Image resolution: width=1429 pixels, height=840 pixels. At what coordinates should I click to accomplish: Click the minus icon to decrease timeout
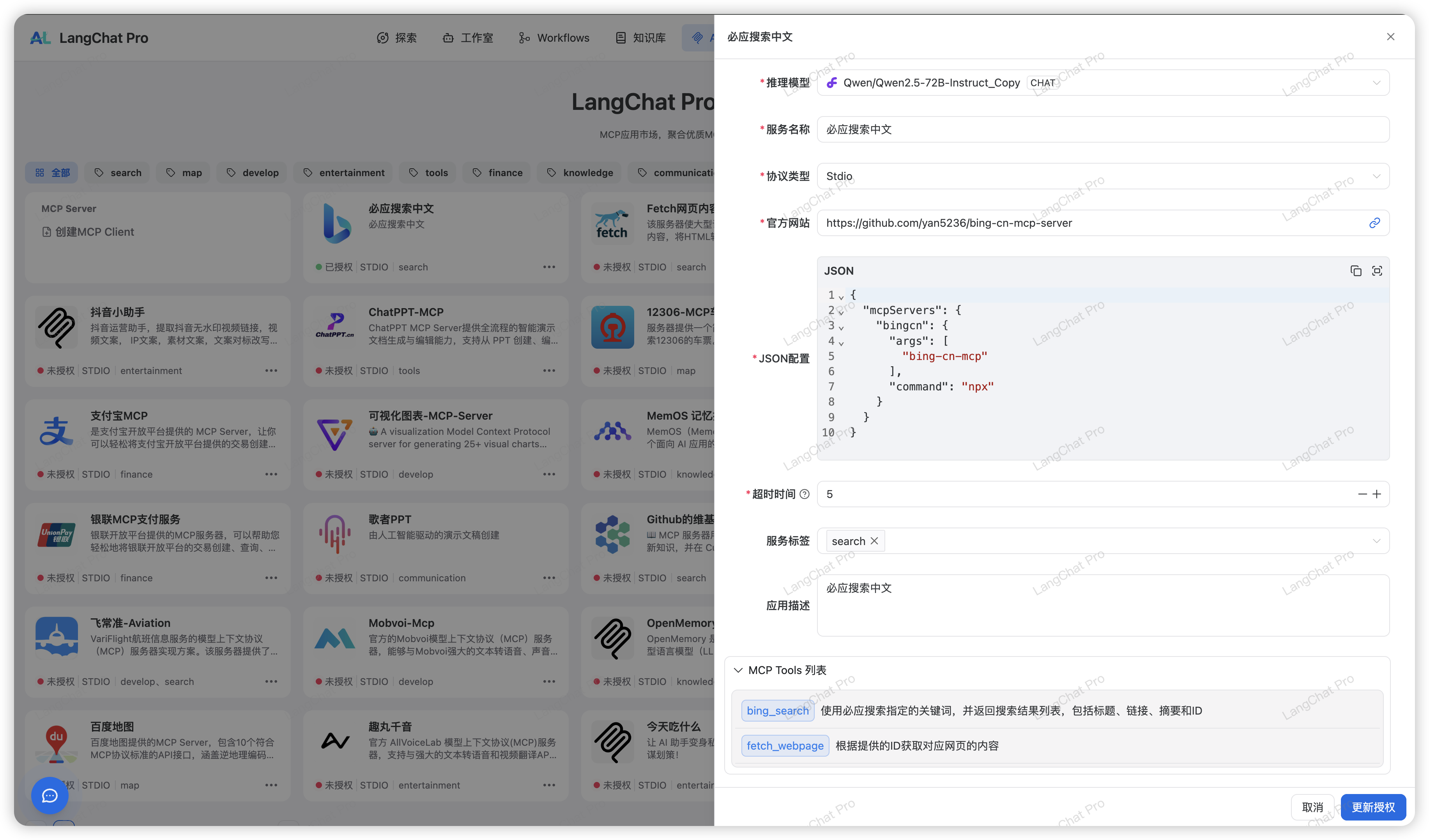[1362, 494]
